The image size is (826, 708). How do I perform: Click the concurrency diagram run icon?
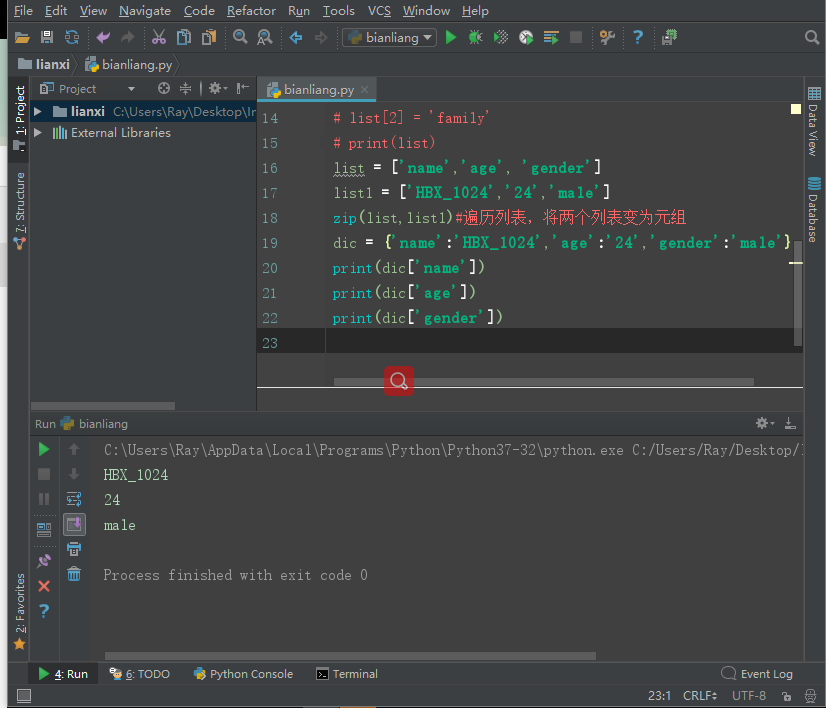551,37
